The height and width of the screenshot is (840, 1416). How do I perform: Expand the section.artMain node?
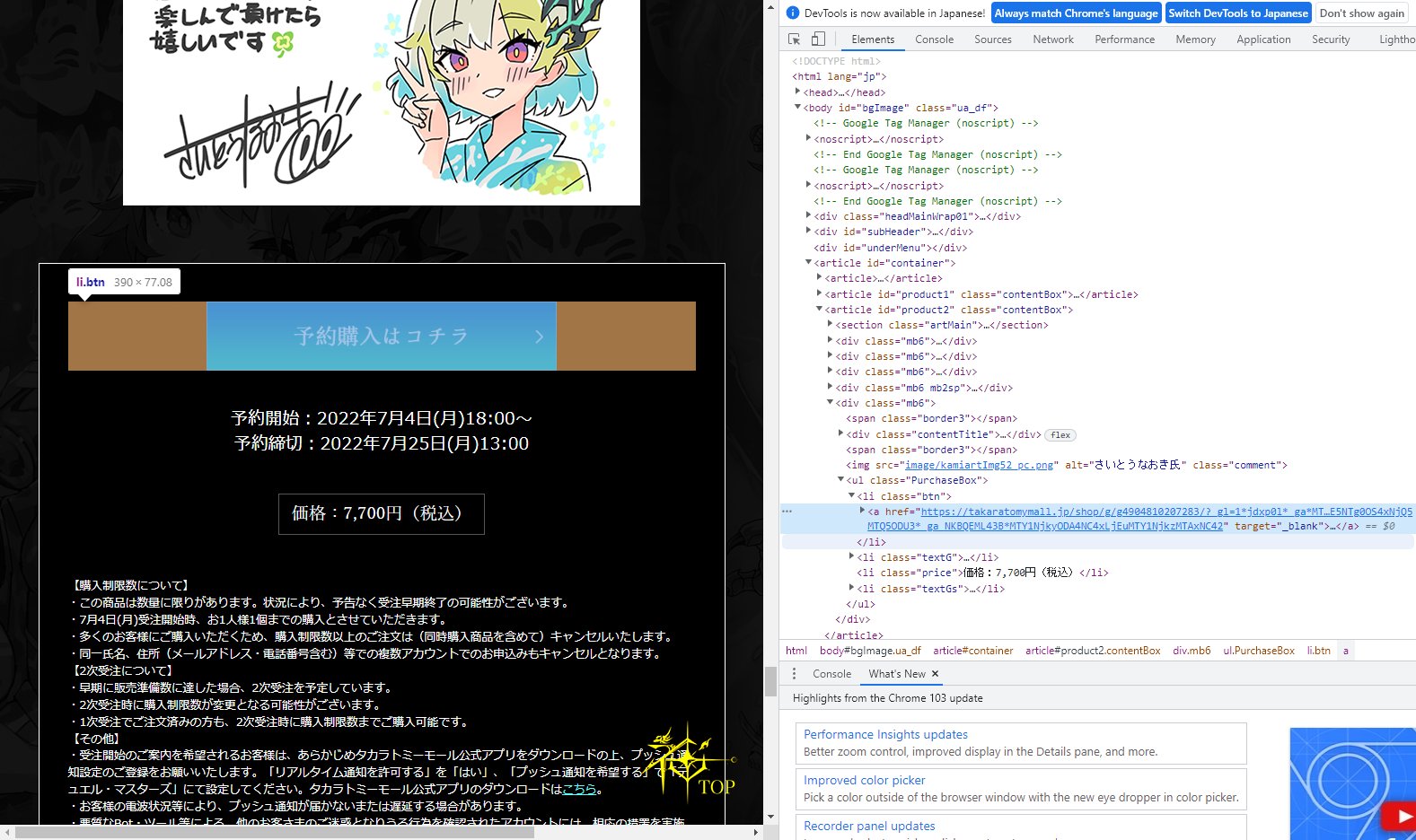(830, 324)
